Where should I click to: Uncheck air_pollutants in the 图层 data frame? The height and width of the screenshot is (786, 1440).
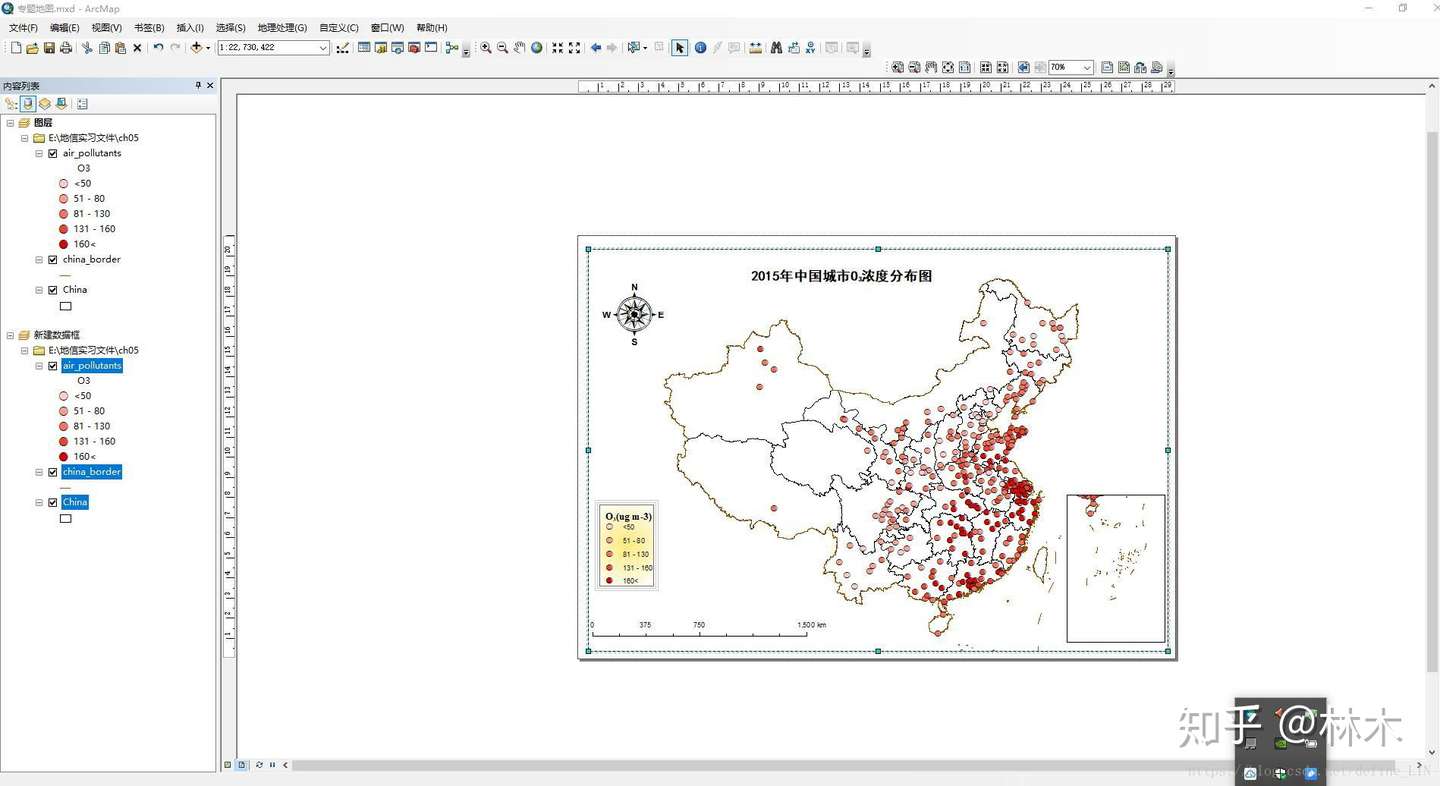[x=53, y=154]
